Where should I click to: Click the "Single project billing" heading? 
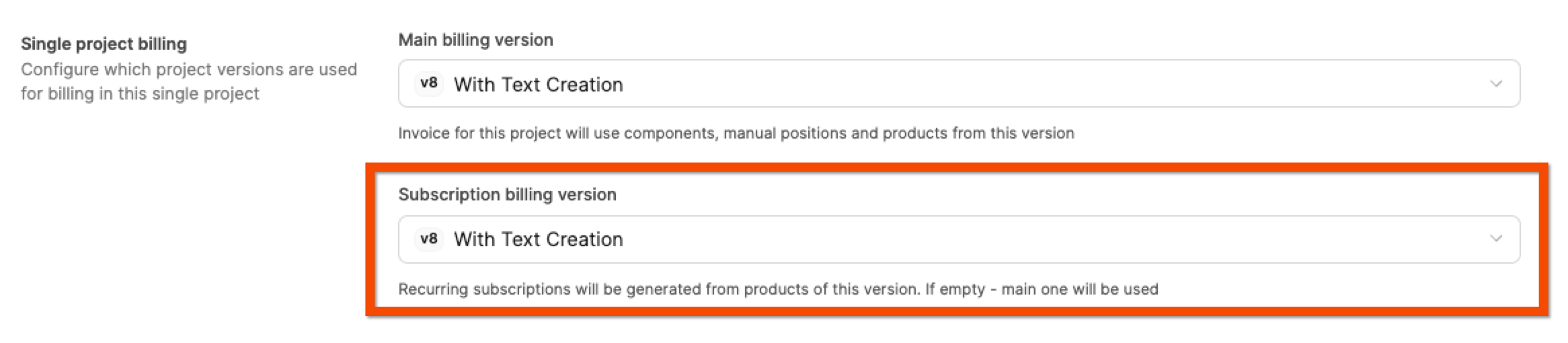104,44
